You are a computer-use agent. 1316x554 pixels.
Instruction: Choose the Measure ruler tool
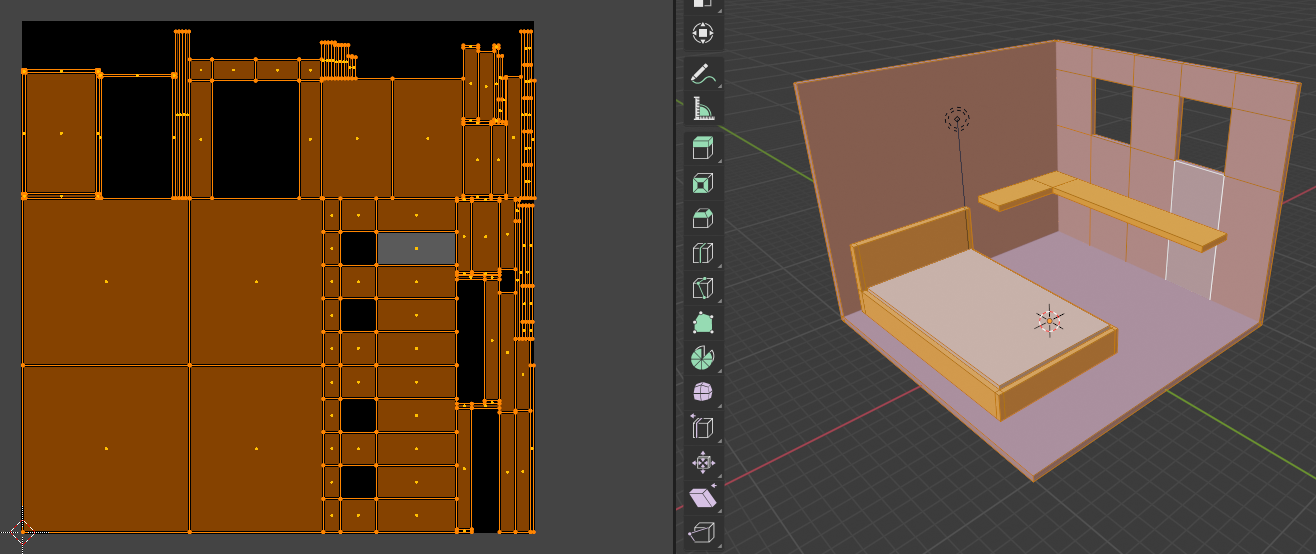click(x=703, y=108)
